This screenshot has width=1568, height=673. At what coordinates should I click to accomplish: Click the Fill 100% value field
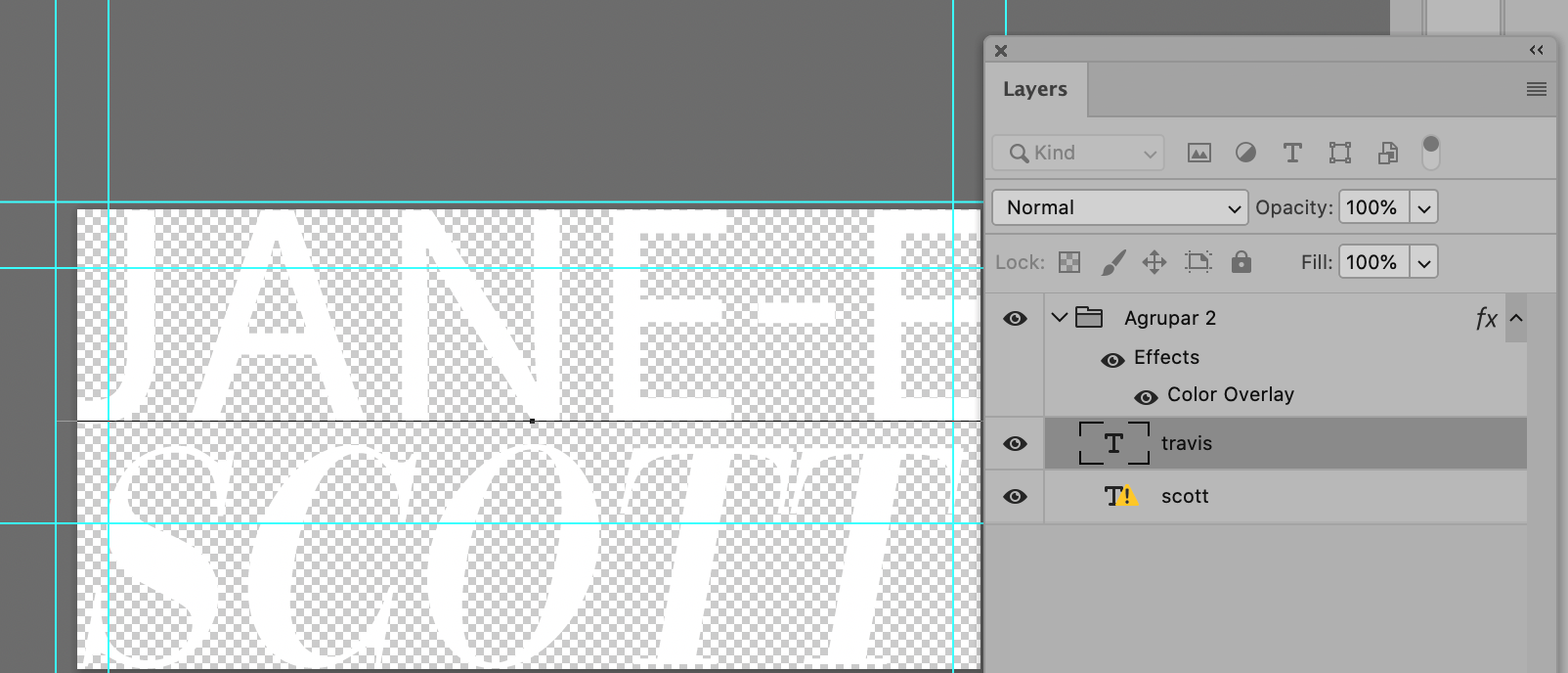point(1374,262)
